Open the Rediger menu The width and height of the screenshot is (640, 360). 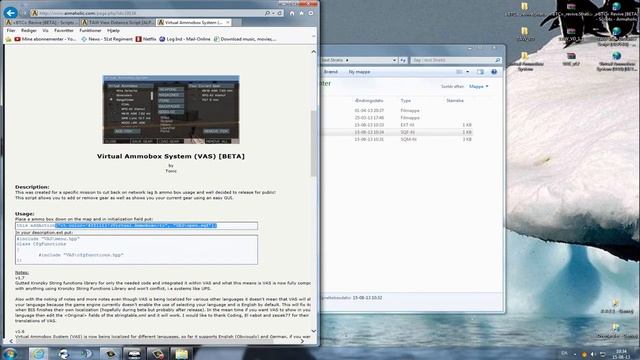point(29,31)
